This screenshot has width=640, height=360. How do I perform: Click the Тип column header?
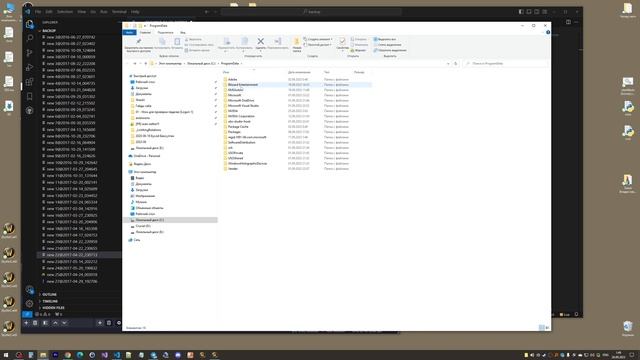tap(327, 72)
